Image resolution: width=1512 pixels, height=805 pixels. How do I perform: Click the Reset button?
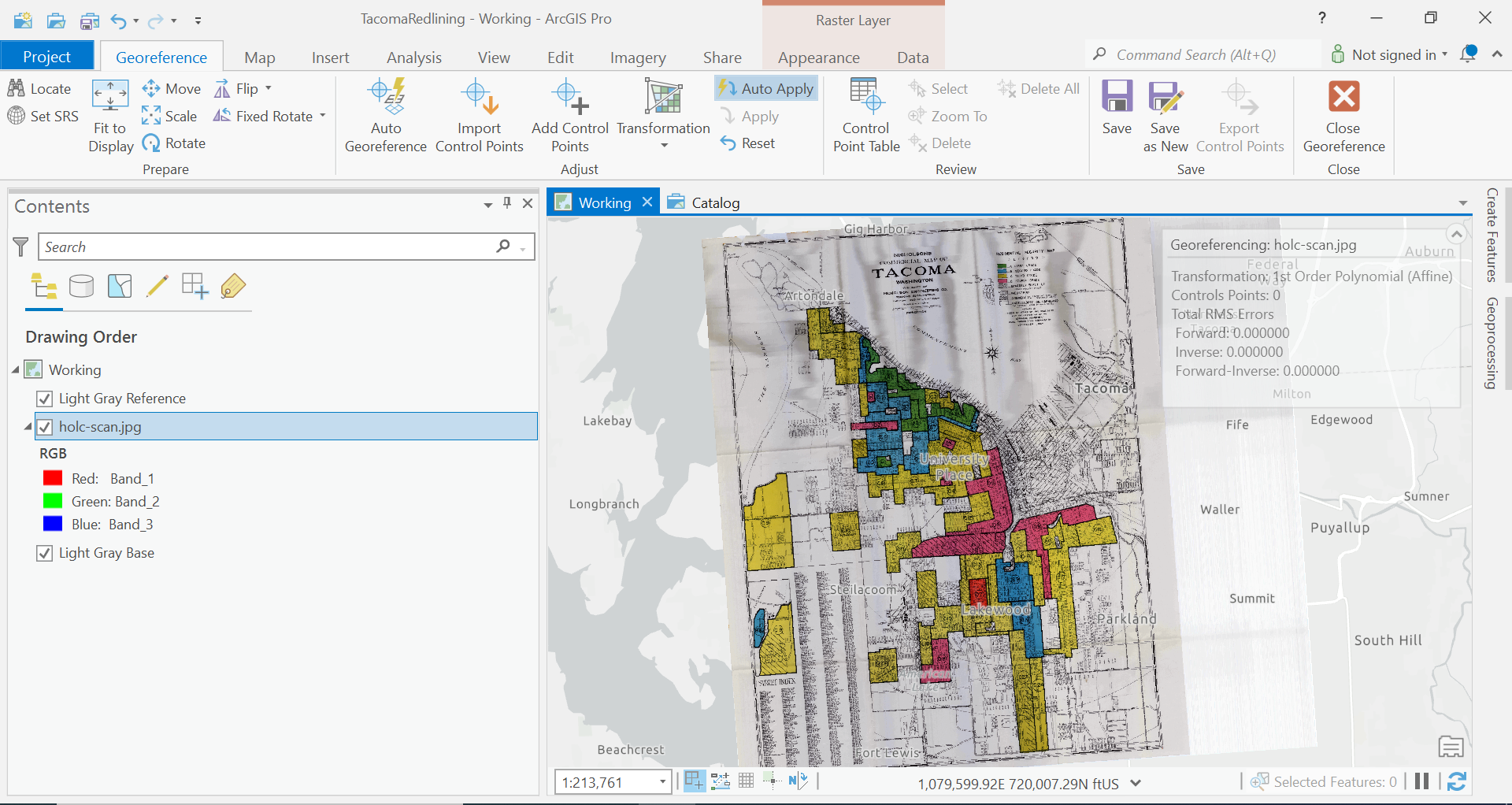pyautogui.click(x=748, y=143)
